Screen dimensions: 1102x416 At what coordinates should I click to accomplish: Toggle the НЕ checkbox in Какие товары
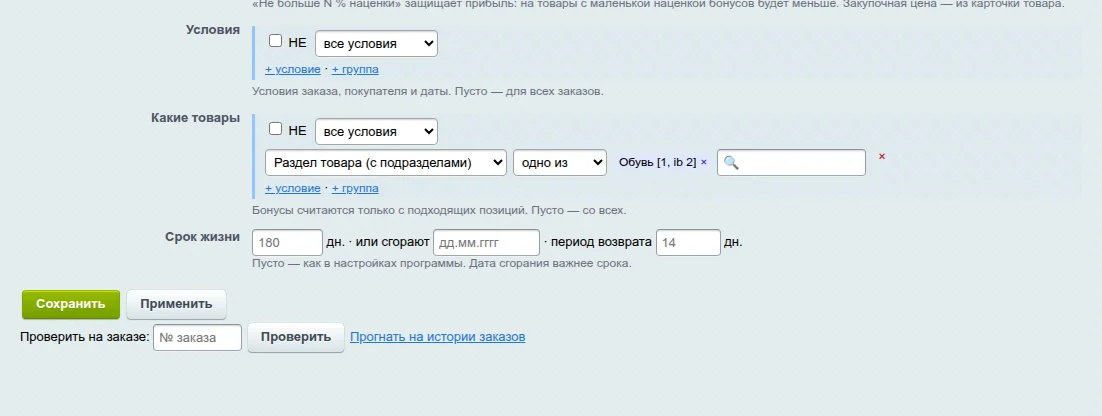pyautogui.click(x=276, y=129)
